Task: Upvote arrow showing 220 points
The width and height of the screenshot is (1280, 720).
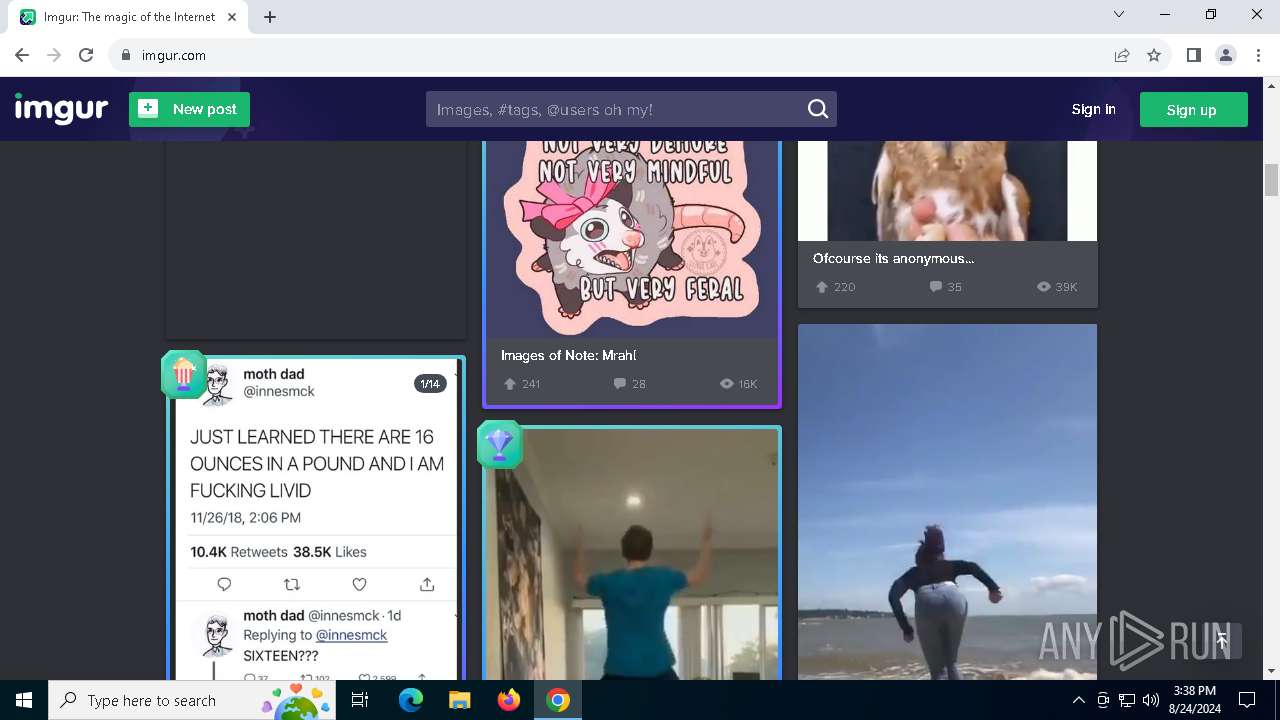Action: [x=822, y=287]
